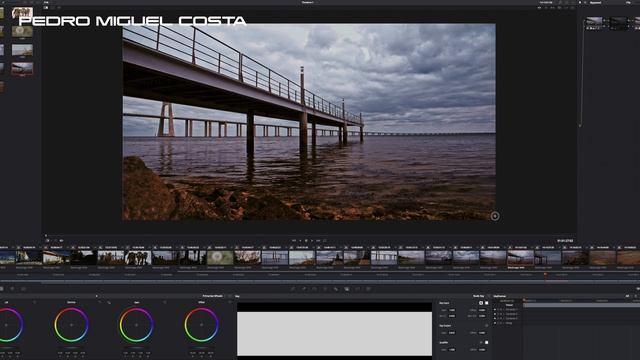This screenshot has width=640, height=360.
Task: Click the Key Input Gain value field
Action: click(x=452, y=310)
